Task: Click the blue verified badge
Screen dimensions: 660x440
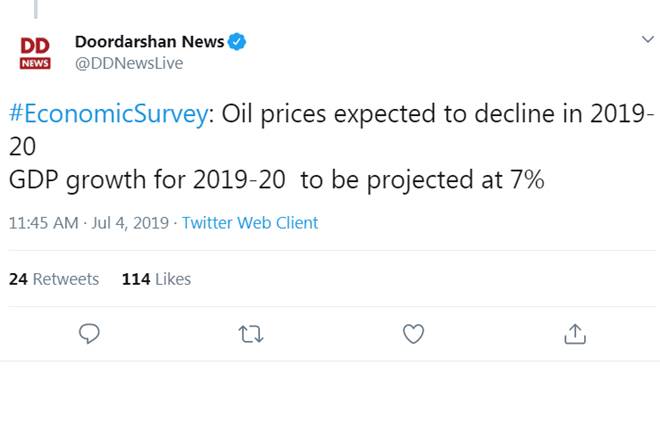Action: point(238,42)
